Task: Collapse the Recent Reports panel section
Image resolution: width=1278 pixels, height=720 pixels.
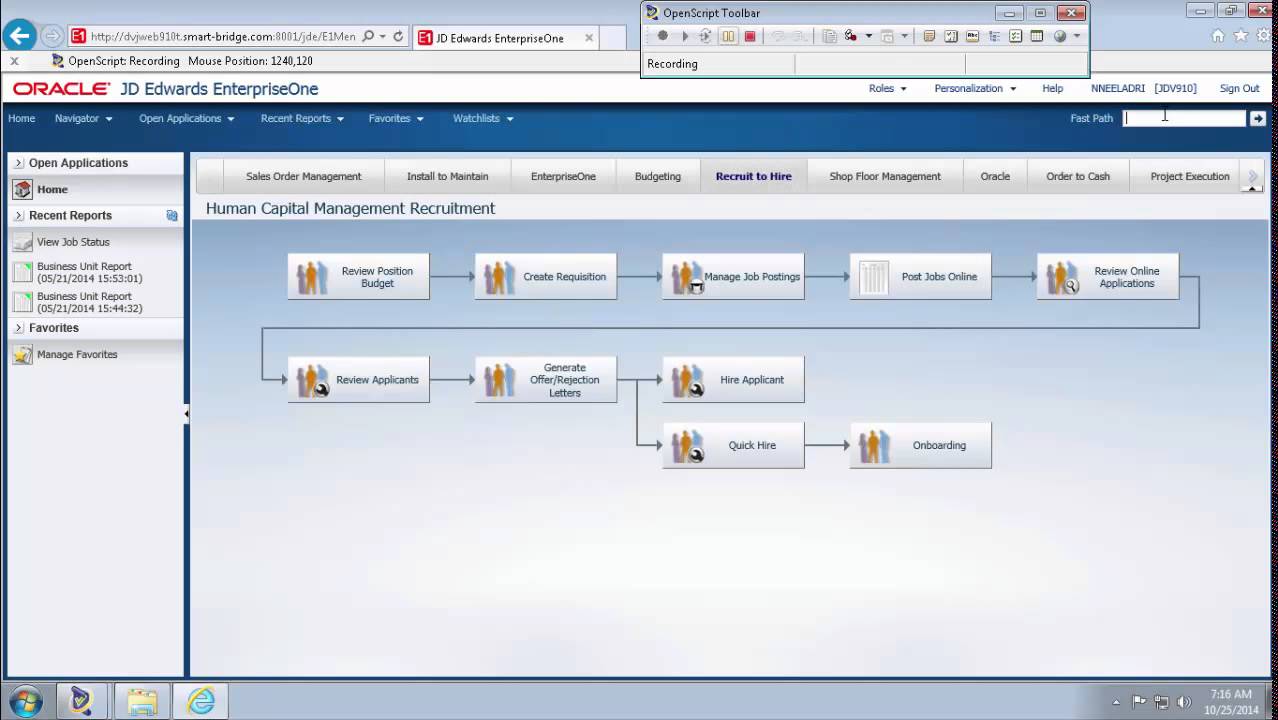Action: [x=19, y=216]
